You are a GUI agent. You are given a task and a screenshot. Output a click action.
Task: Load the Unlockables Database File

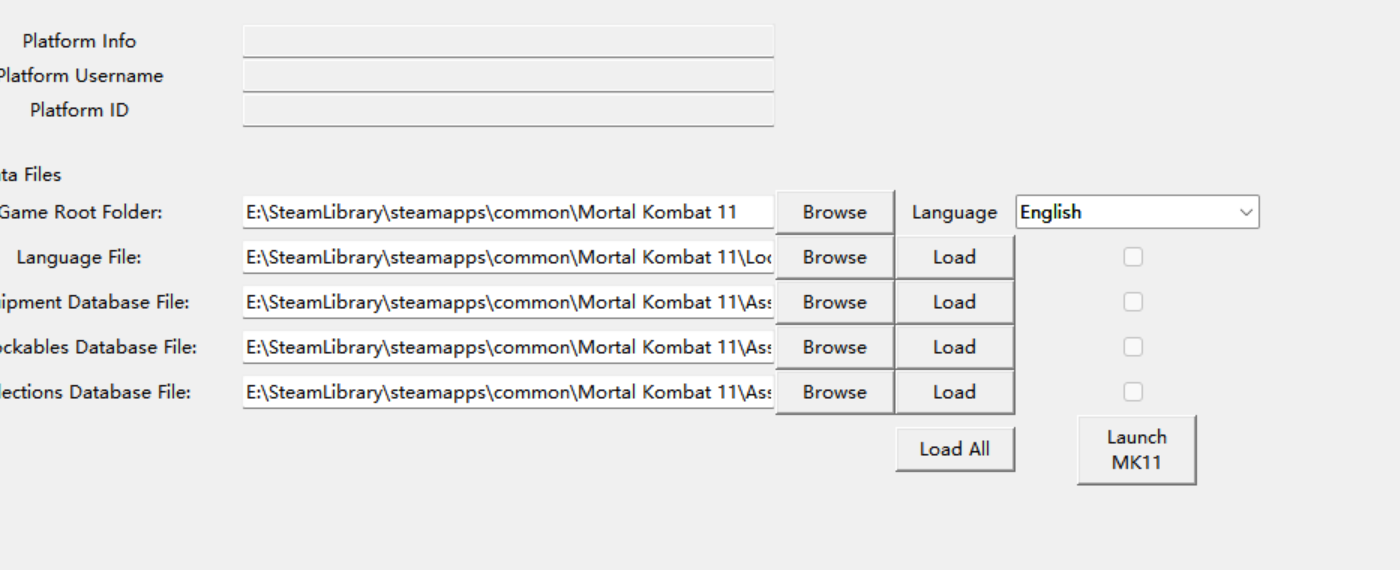954,347
